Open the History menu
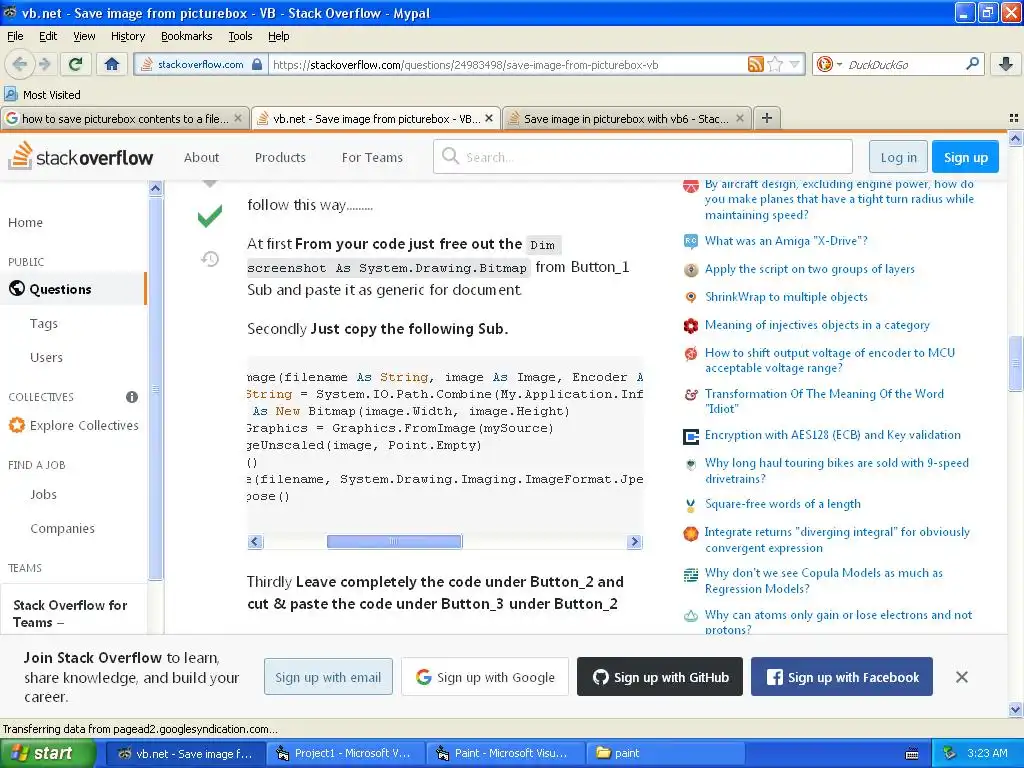Viewport: 1024px width, 768px height. pyautogui.click(x=127, y=36)
